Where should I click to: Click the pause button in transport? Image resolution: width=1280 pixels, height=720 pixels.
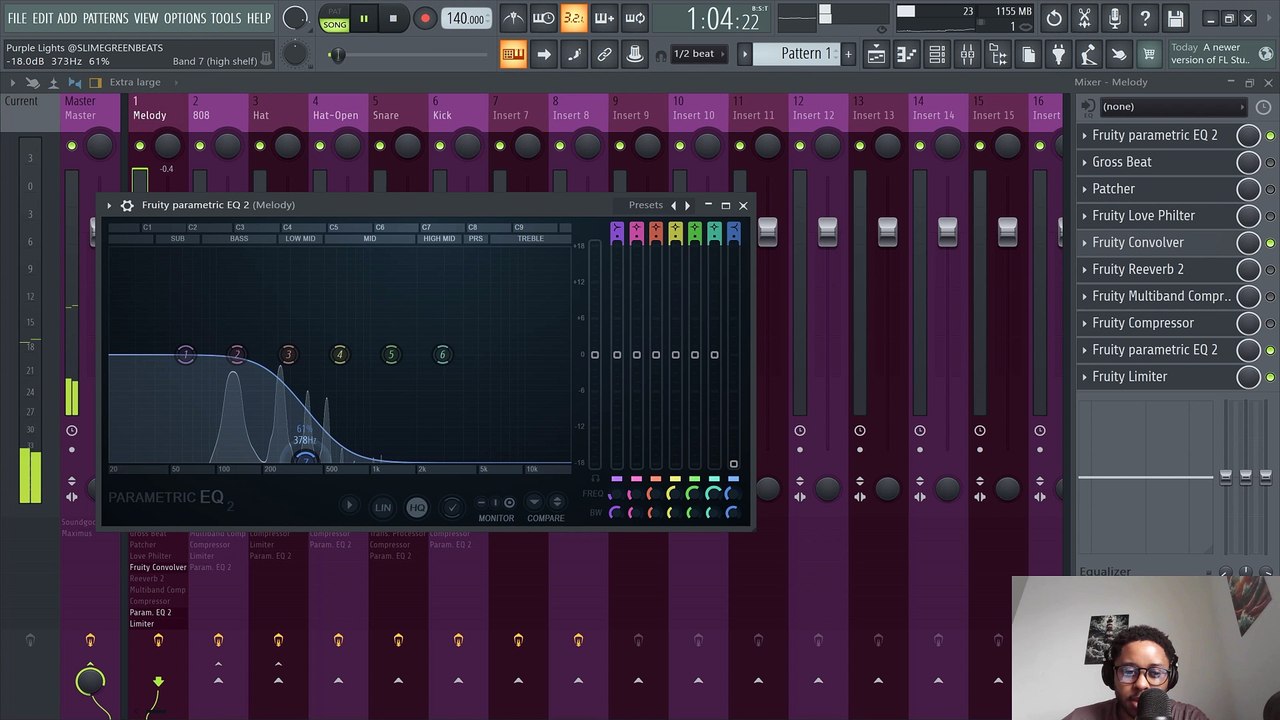pyautogui.click(x=364, y=18)
